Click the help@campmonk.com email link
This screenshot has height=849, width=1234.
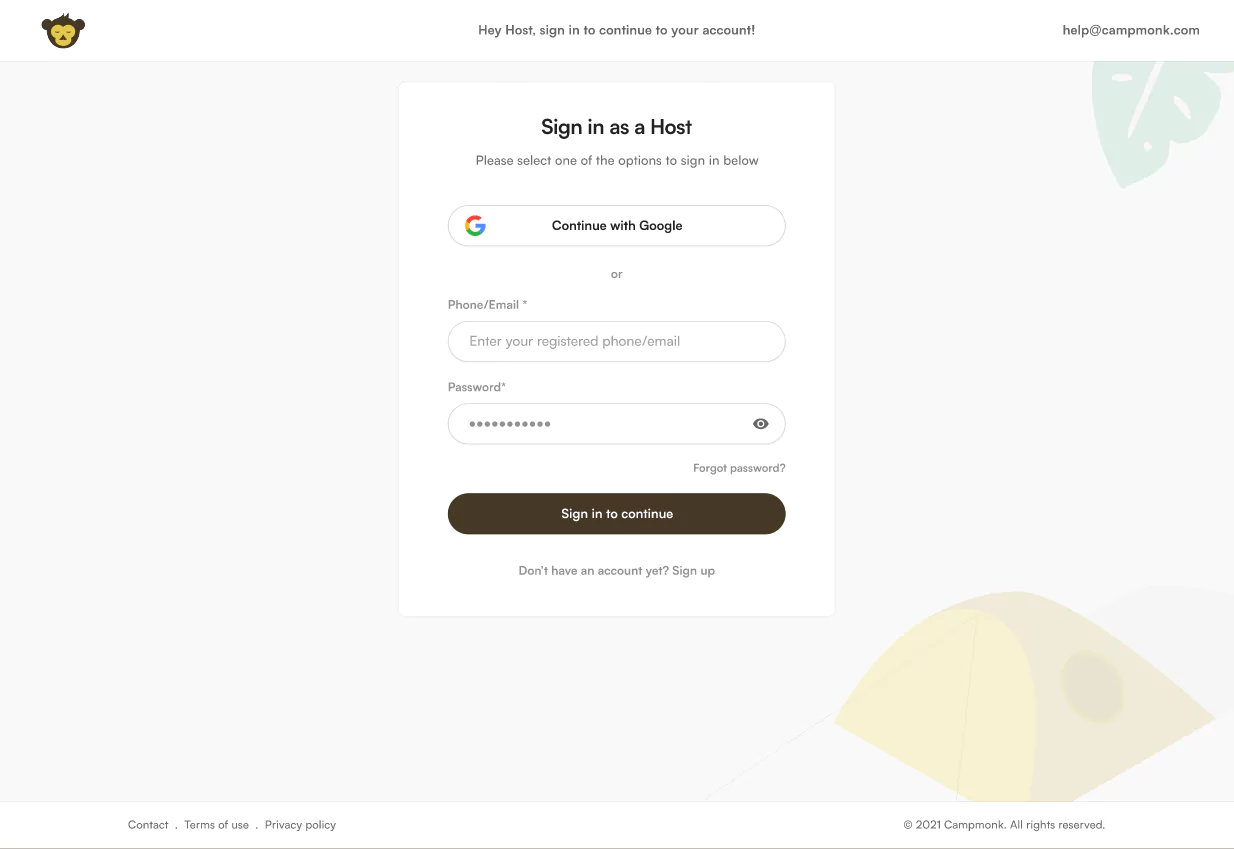[x=1130, y=30]
